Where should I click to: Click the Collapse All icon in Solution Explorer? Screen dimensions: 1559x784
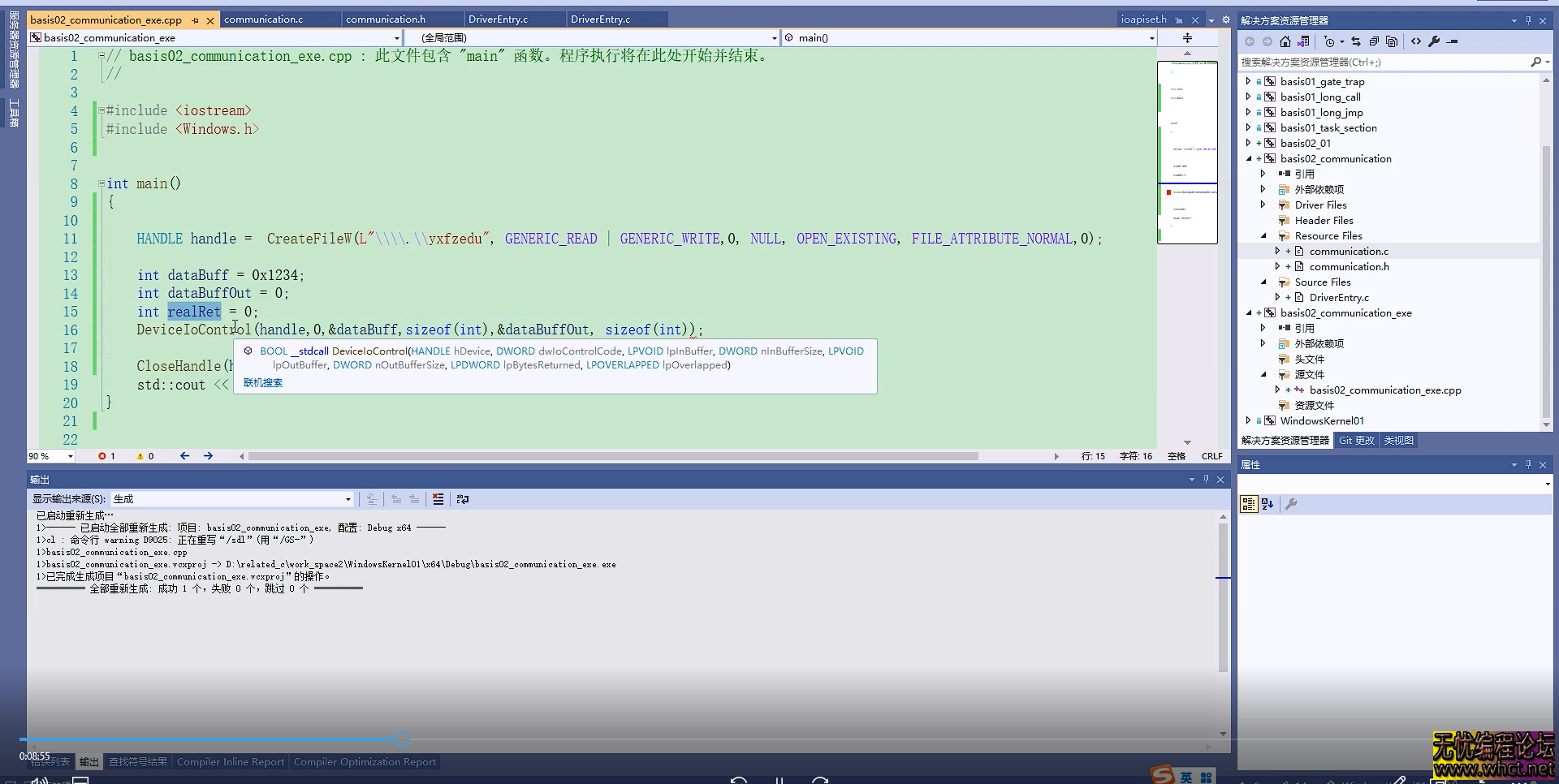[x=1375, y=41]
